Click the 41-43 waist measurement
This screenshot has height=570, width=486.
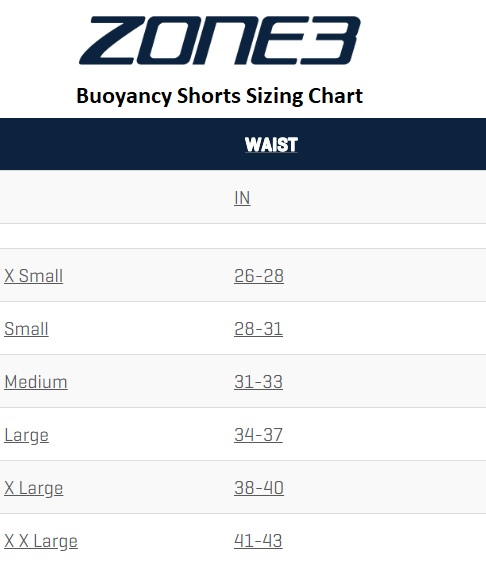pyautogui.click(x=258, y=541)
